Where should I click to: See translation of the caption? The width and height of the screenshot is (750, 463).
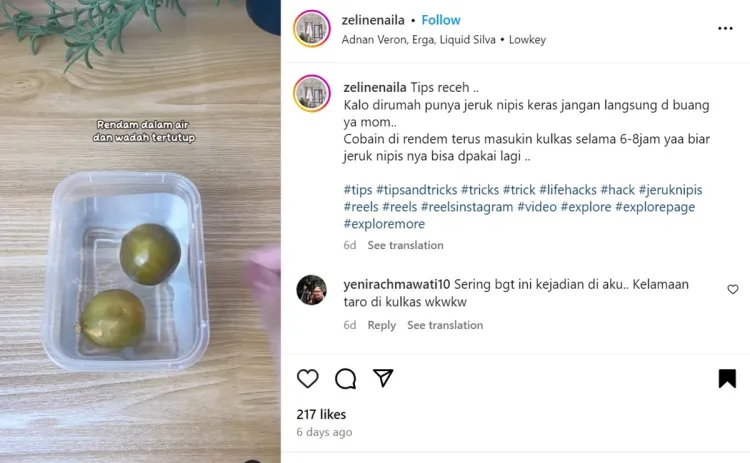(405, 245)
